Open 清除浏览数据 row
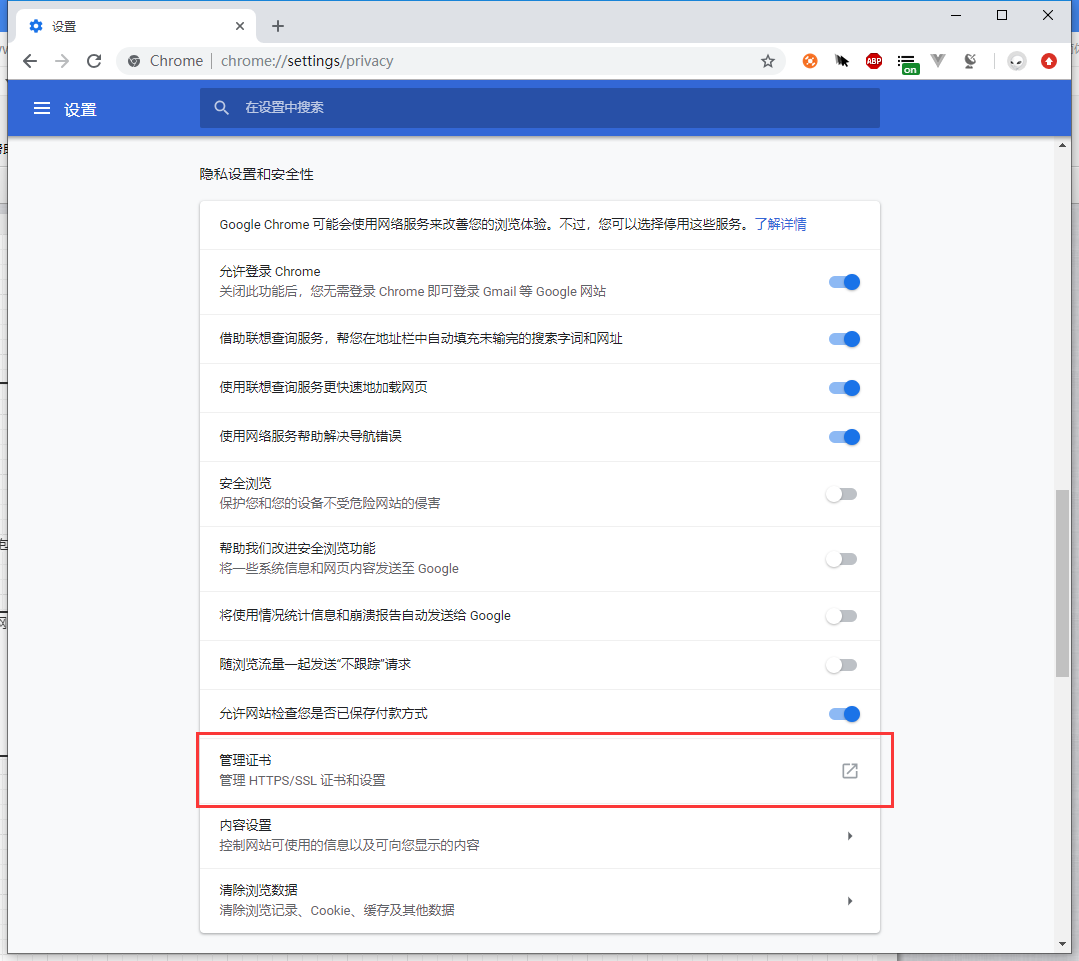The width and height of the screenshot is (1079, 961). pyautogui.click(x=540, y=901)
